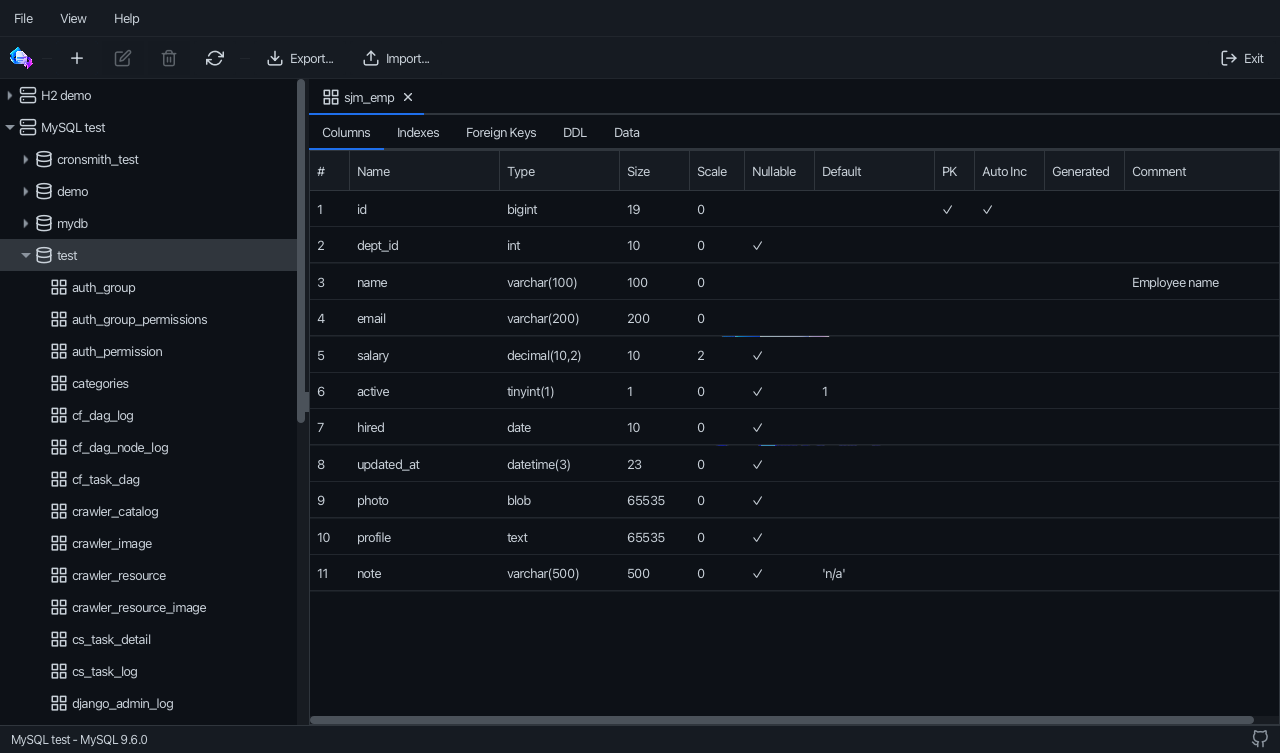Click the crawler_image table grid icon
1280x753 pixels.
click(x=59, y=543)
